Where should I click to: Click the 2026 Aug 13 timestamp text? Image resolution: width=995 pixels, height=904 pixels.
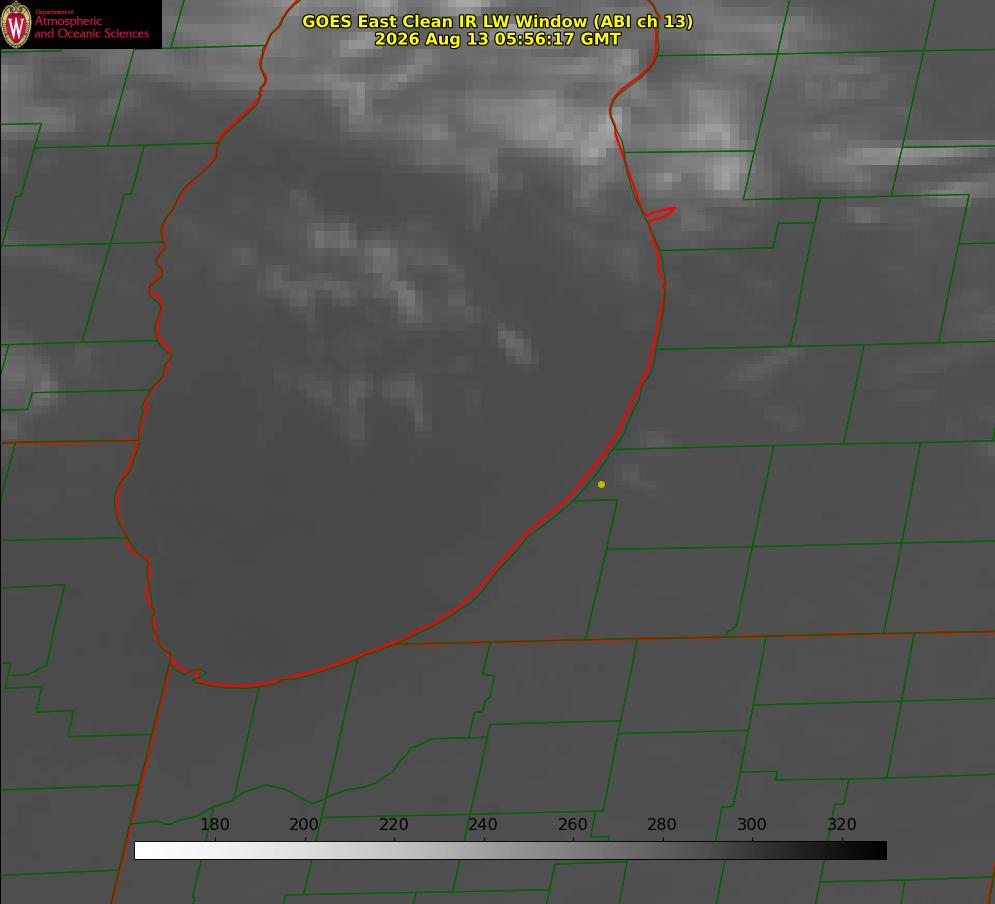(497, 39)
